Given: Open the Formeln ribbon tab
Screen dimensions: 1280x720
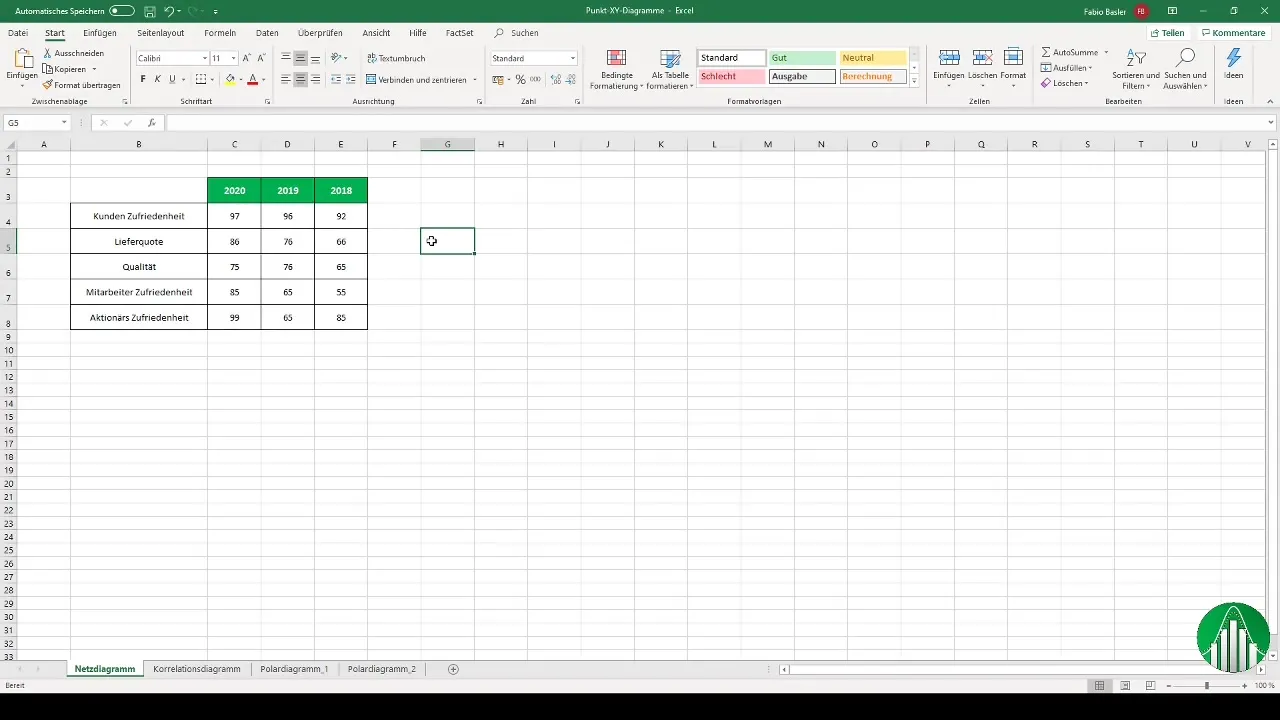Looking at the screenshot, I should [220, 33].
